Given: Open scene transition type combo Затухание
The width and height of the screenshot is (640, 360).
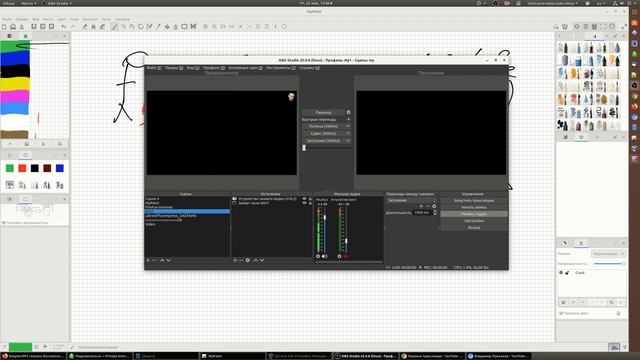Looking at the screenshot, I should [411, 200].
